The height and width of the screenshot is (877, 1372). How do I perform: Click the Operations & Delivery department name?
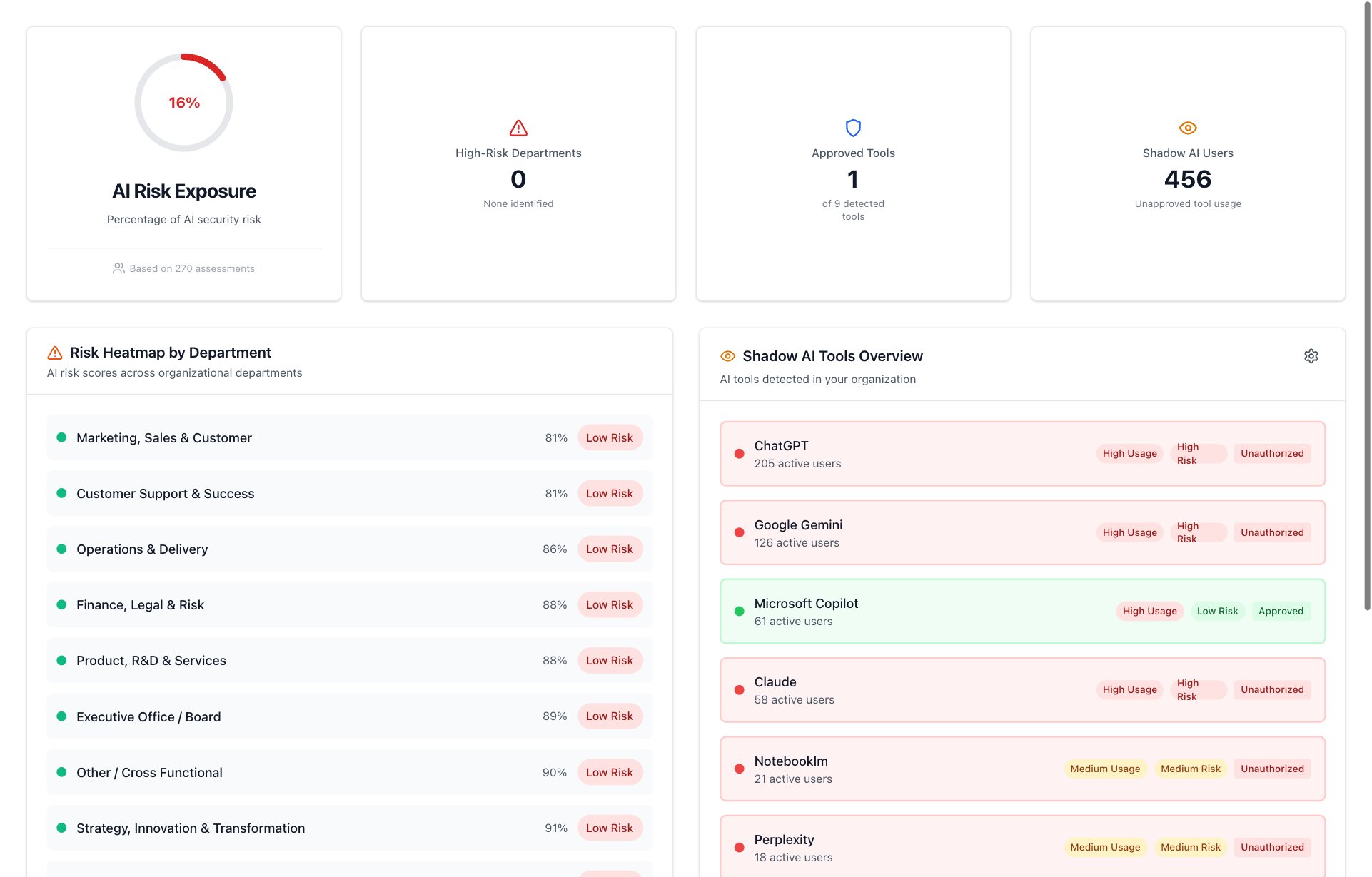pos(142,549)
